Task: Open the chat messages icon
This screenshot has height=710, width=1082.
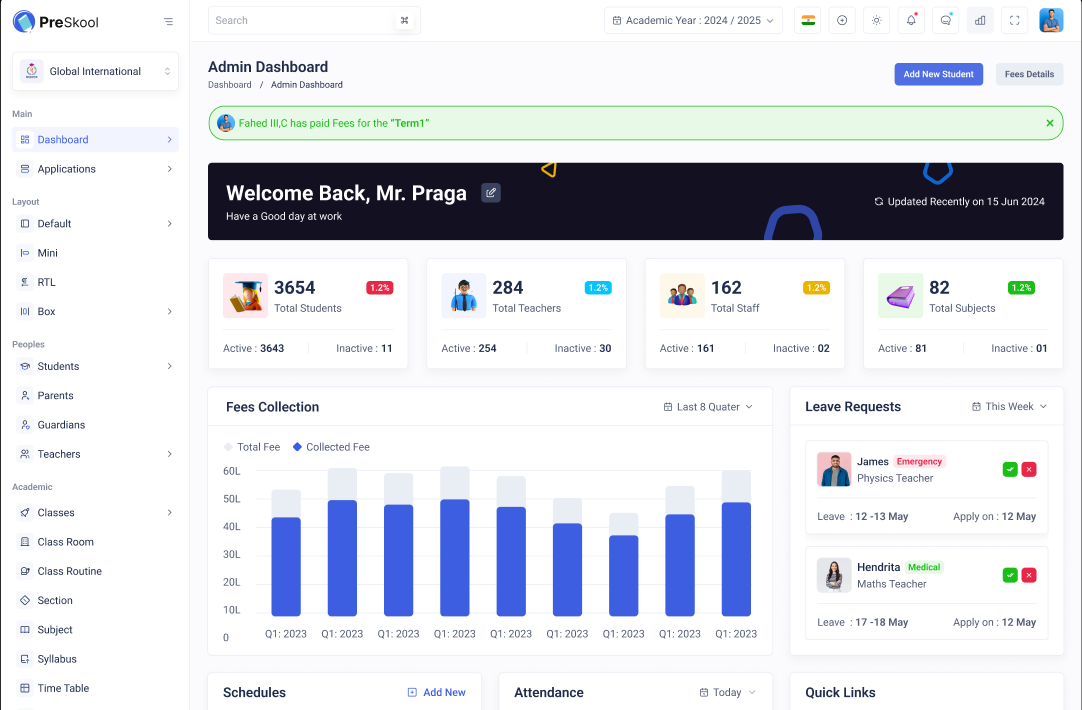Action: point(945,20)
